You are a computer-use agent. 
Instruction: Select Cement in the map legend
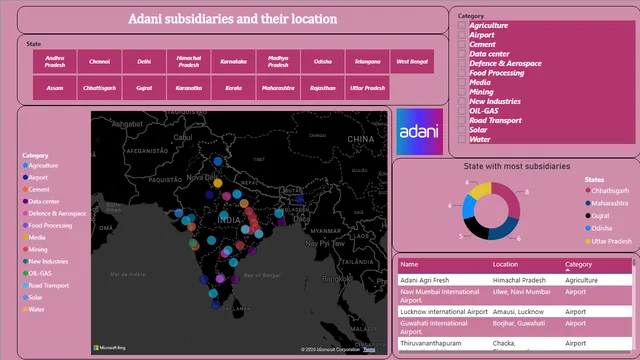tap(36, 189)
